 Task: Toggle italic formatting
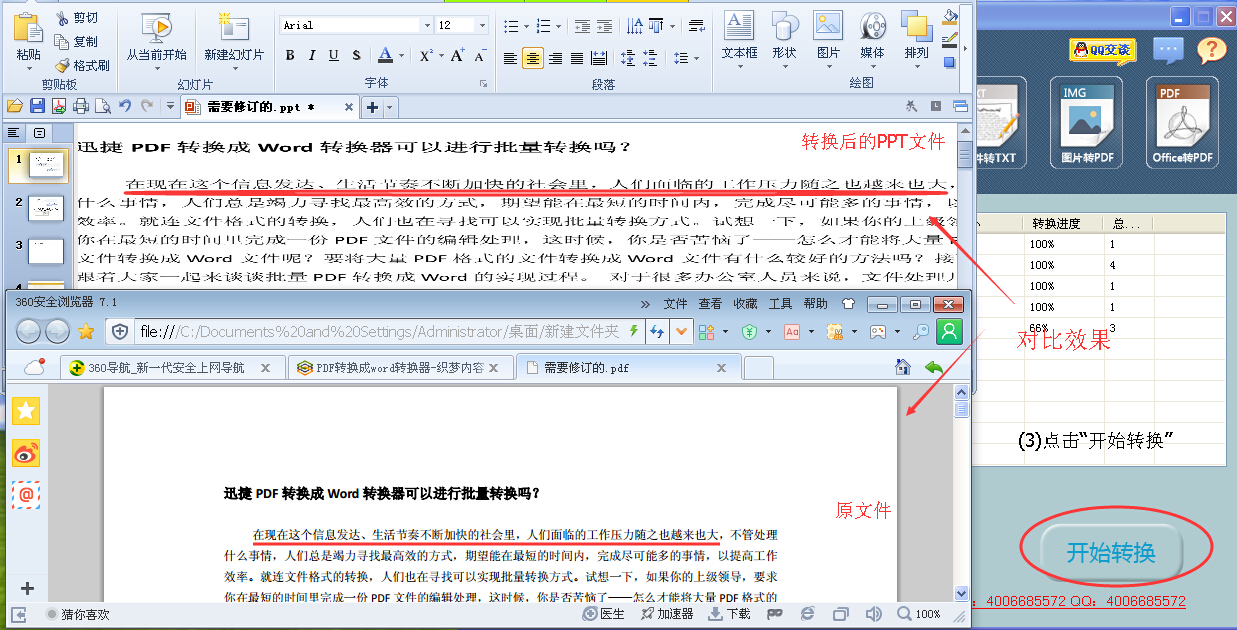(311, 56)
